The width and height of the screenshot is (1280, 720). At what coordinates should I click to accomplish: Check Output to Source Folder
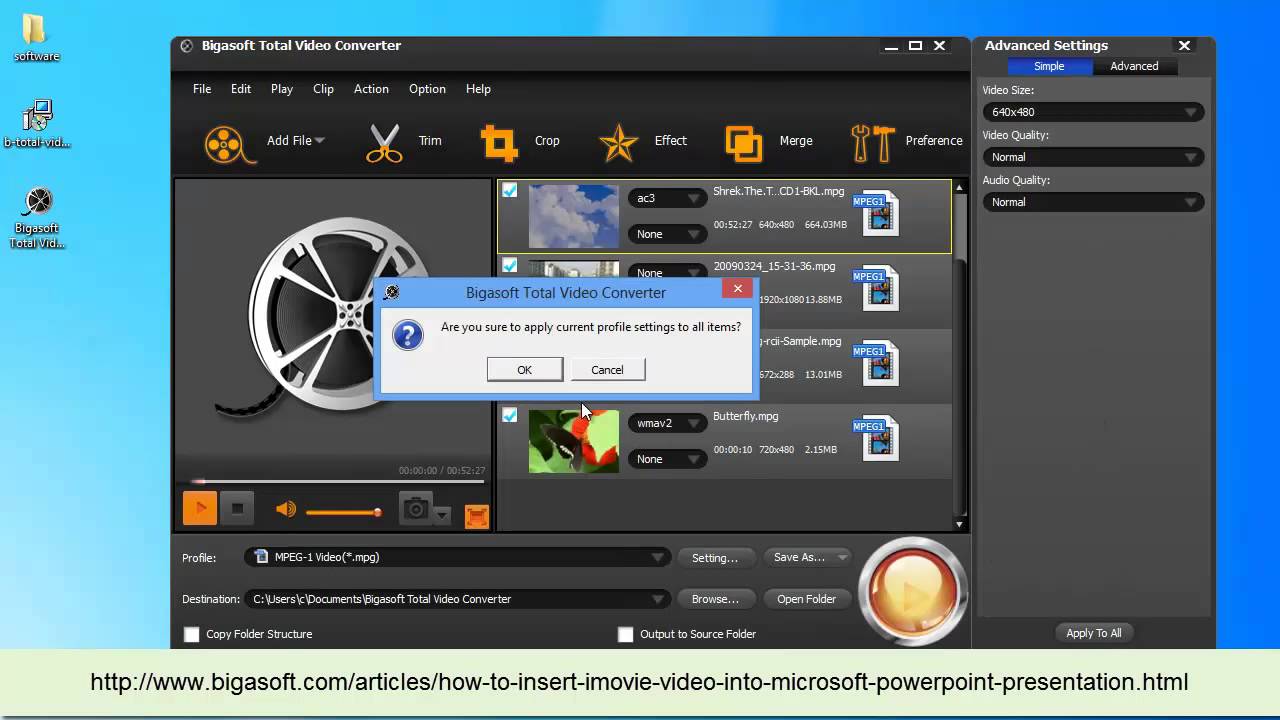[x=625, y=634]
